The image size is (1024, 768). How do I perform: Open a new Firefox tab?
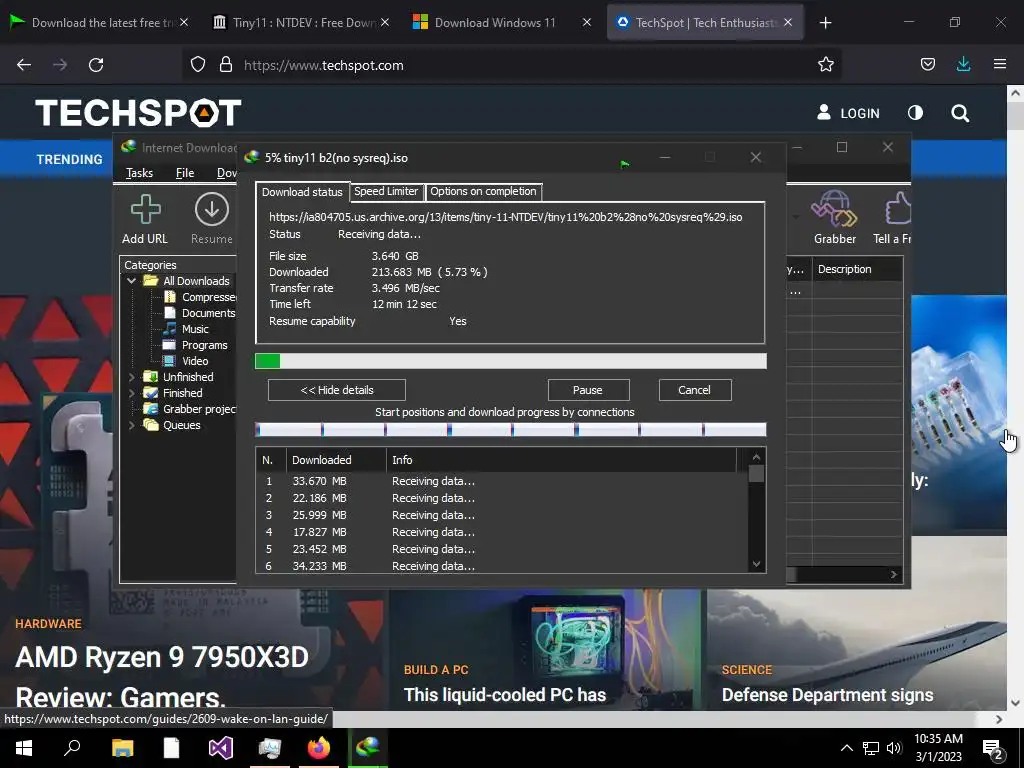[x=825, y=23]
